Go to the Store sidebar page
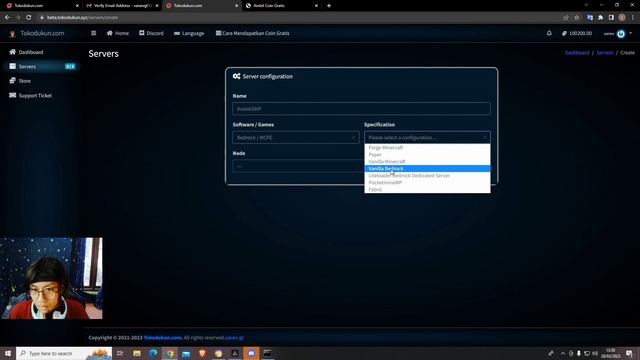 [20, 81]
